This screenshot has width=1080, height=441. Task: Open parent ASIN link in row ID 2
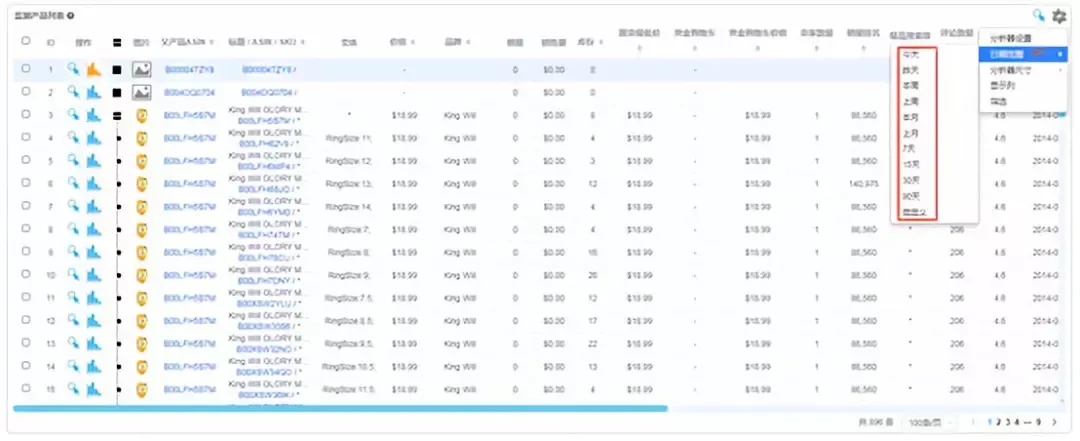(189, 92)
